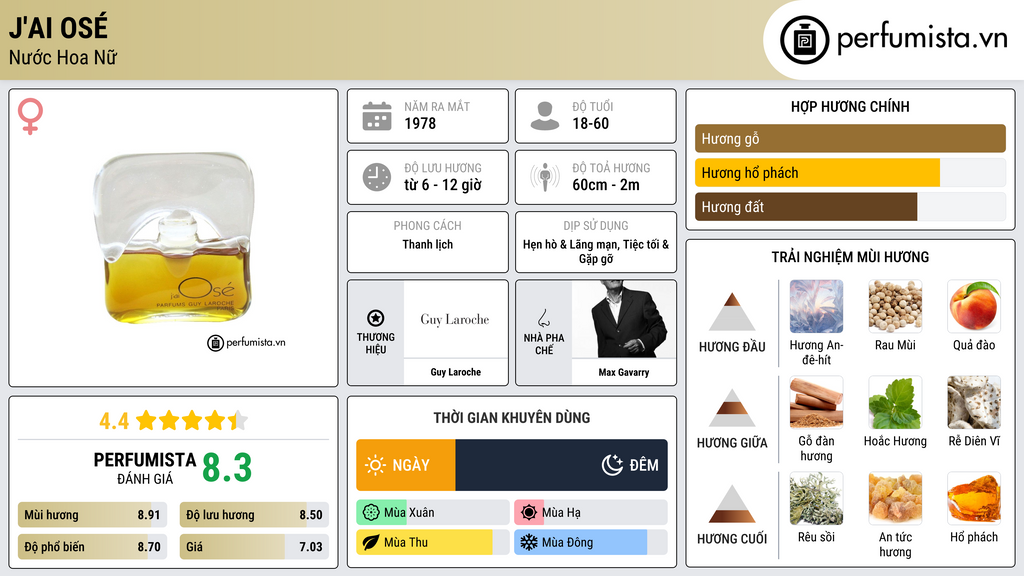
Task: Click the Rêu sồi oakmoss image
Action: [x=816, y=499]
